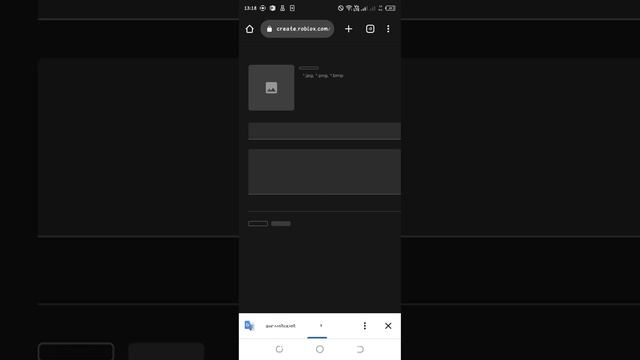Open the browser three-dot menu

tap(388, 29)
